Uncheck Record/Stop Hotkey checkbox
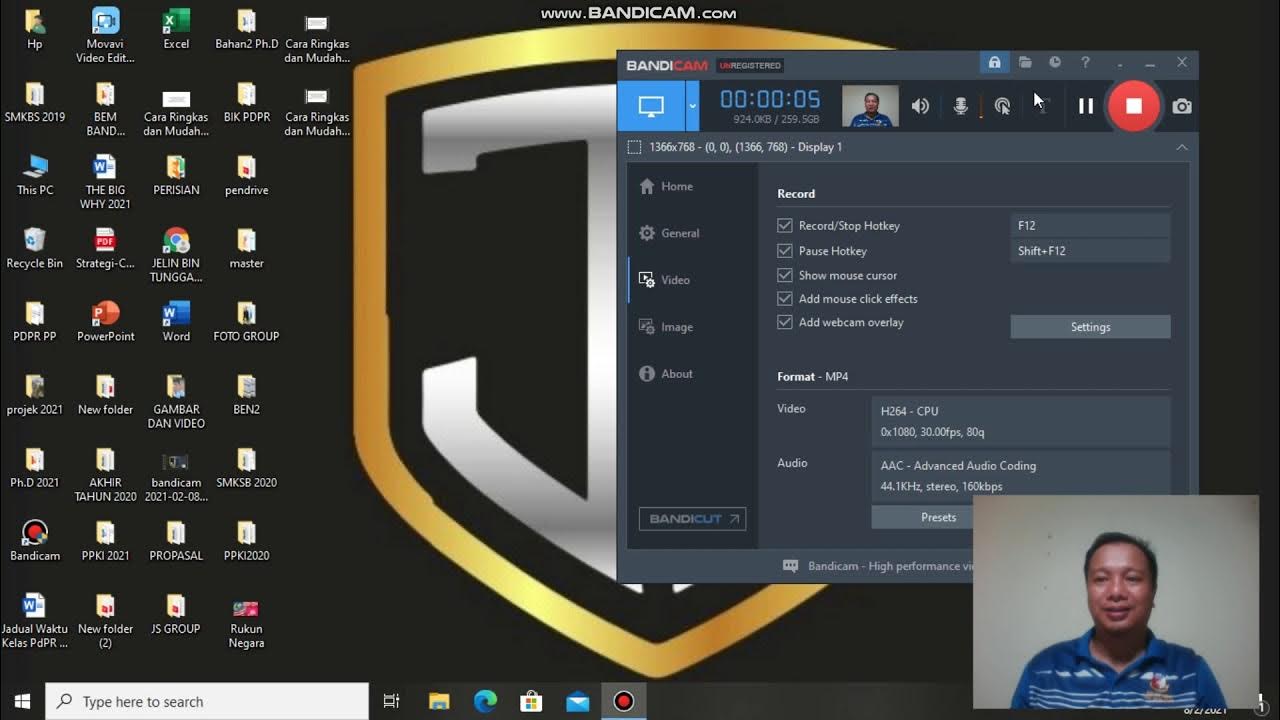Image resolution: width=1280 pixels, height=720 pixels. 785,226
